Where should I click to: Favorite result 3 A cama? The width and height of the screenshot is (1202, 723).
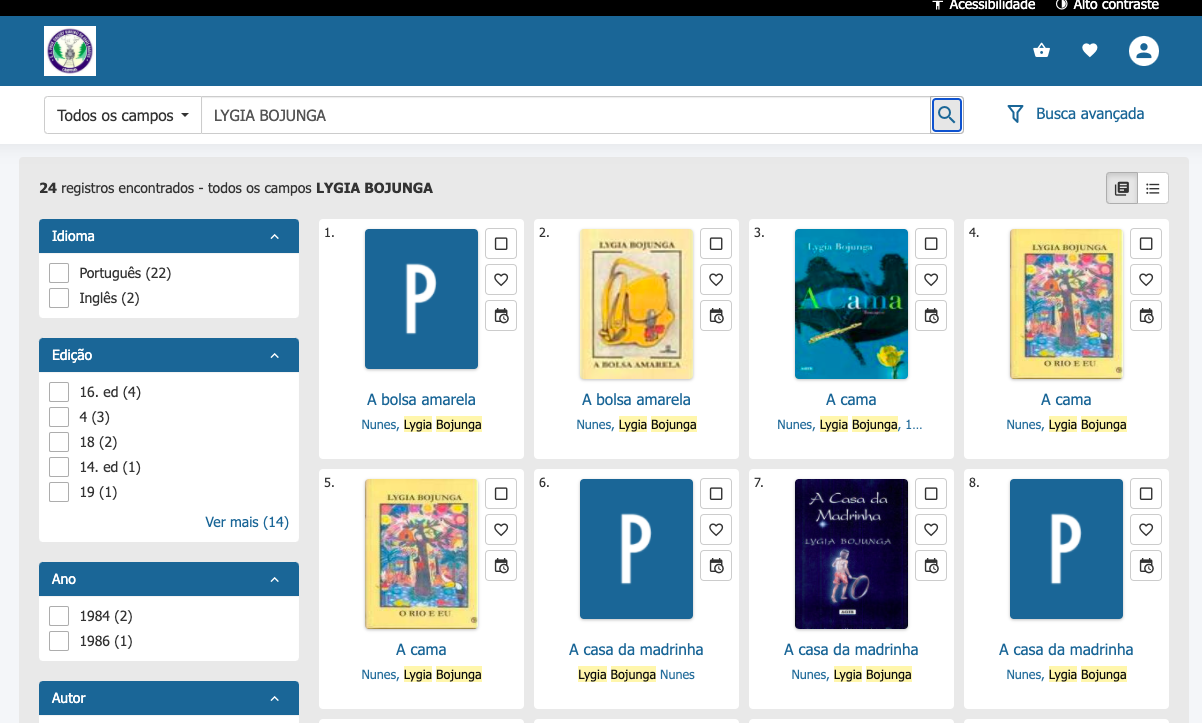click(931, 279)
